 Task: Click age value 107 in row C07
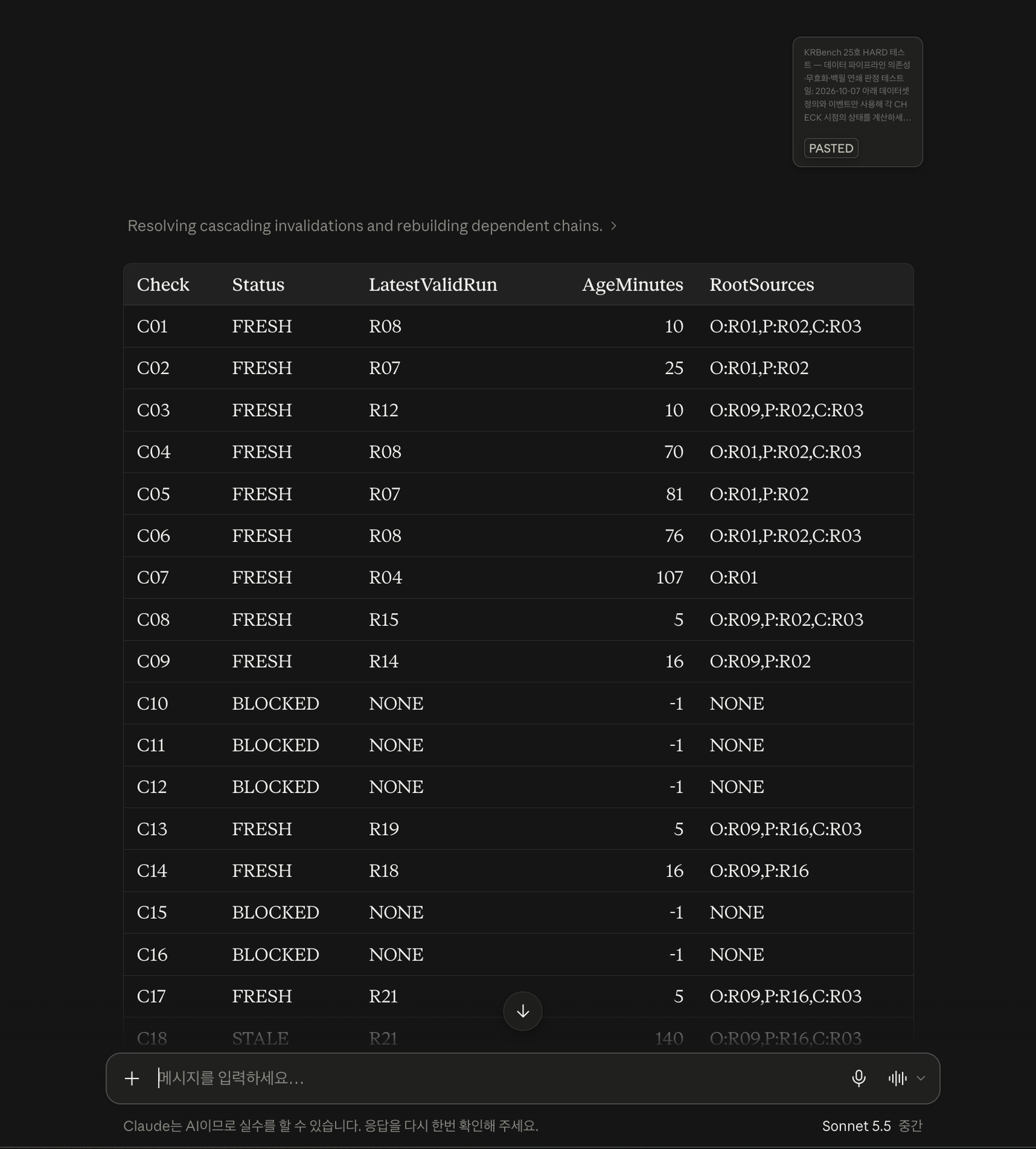tap(670, 577)
